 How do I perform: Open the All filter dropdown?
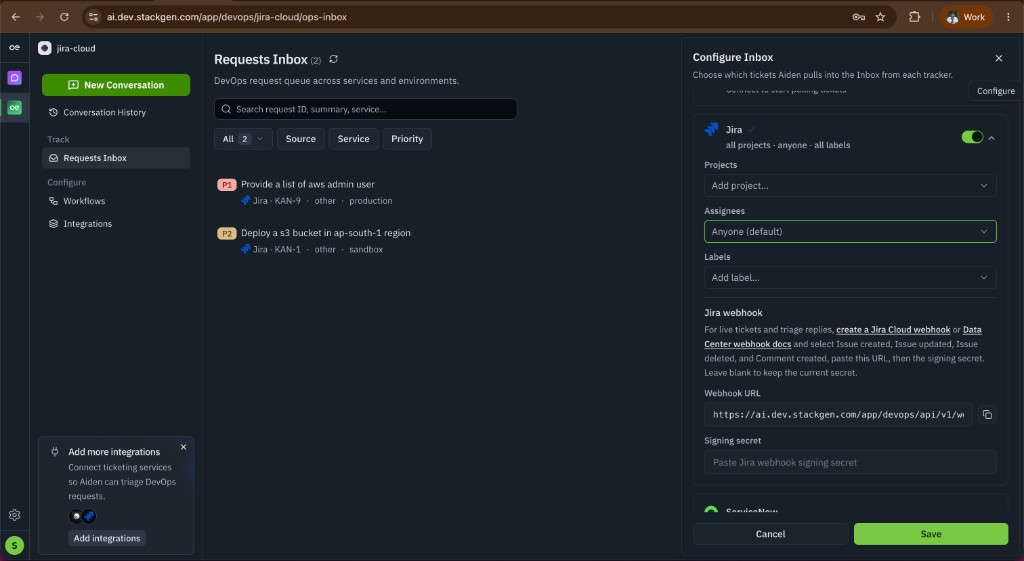pos(243,138)
